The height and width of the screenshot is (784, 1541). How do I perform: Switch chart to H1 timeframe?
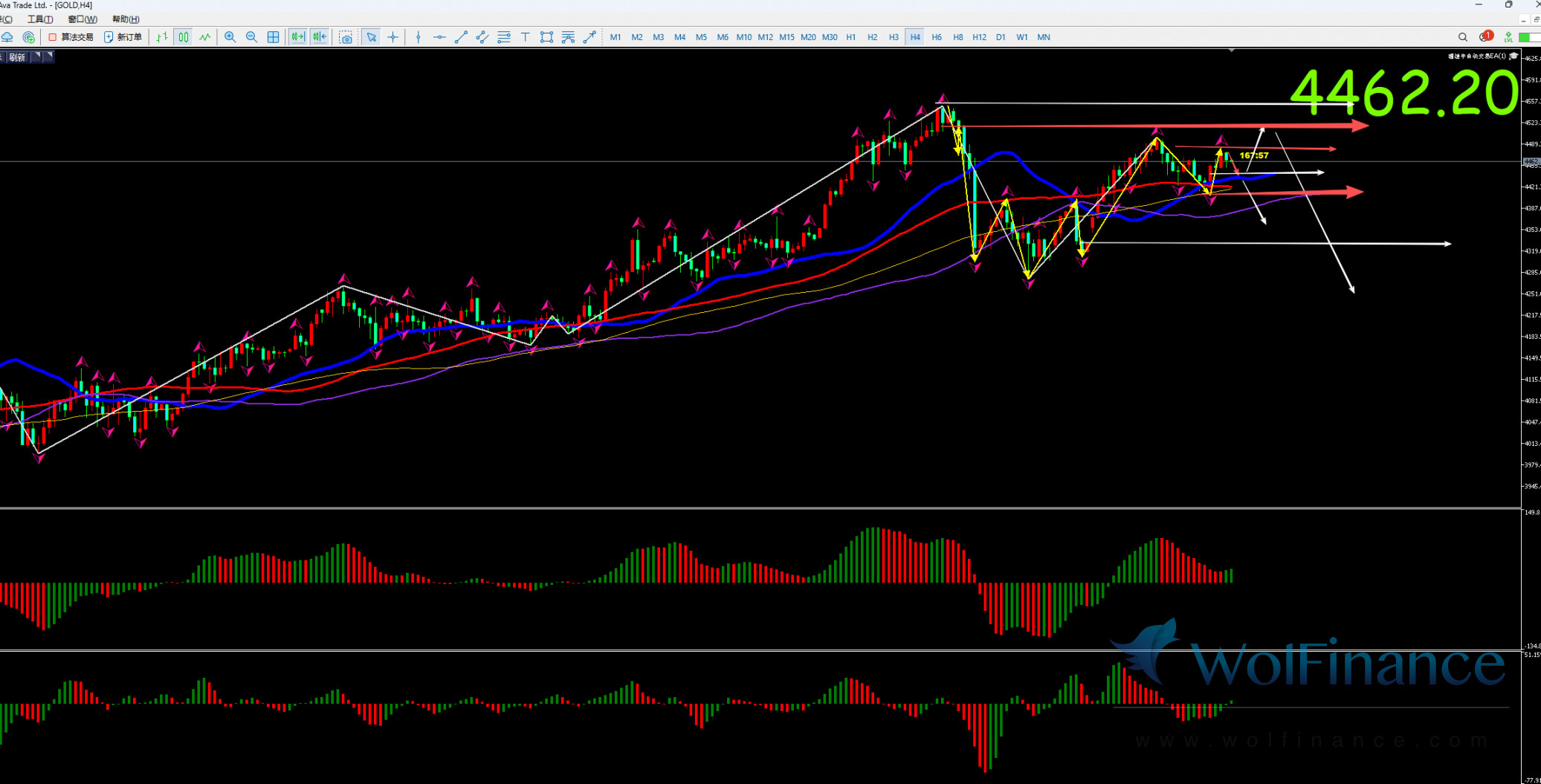(x=851, y=37)
